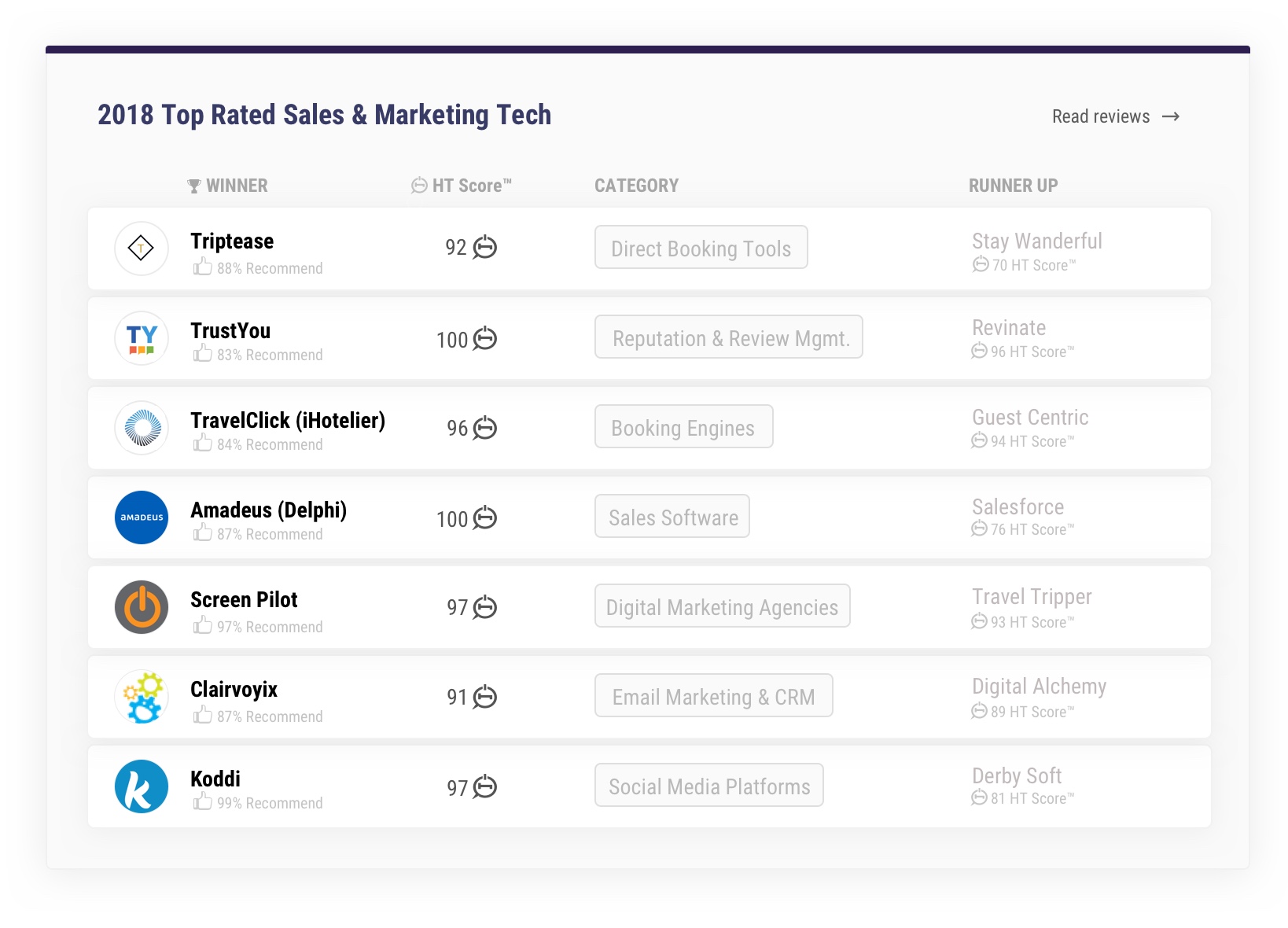Screen dimensions: 1288x928
Task: Click the 88% Recommend text
Action: (270, 269)
